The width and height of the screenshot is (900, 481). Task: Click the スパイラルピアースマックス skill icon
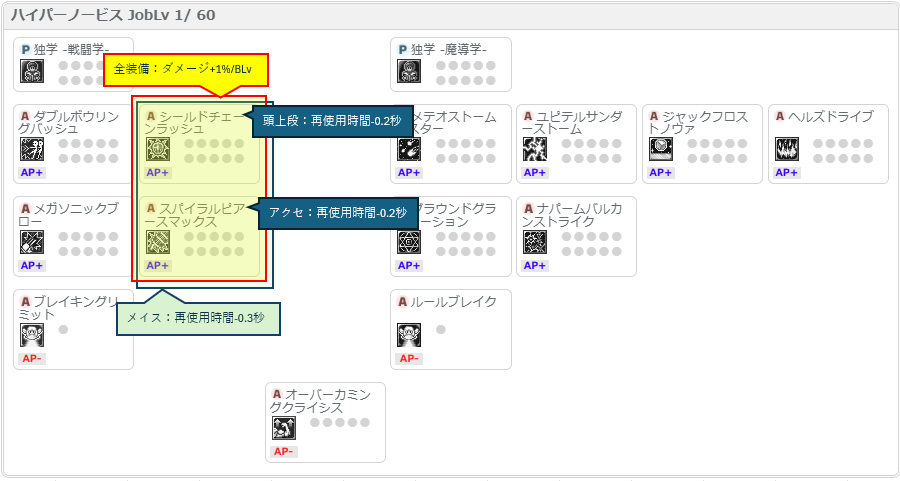coord(157,242)
